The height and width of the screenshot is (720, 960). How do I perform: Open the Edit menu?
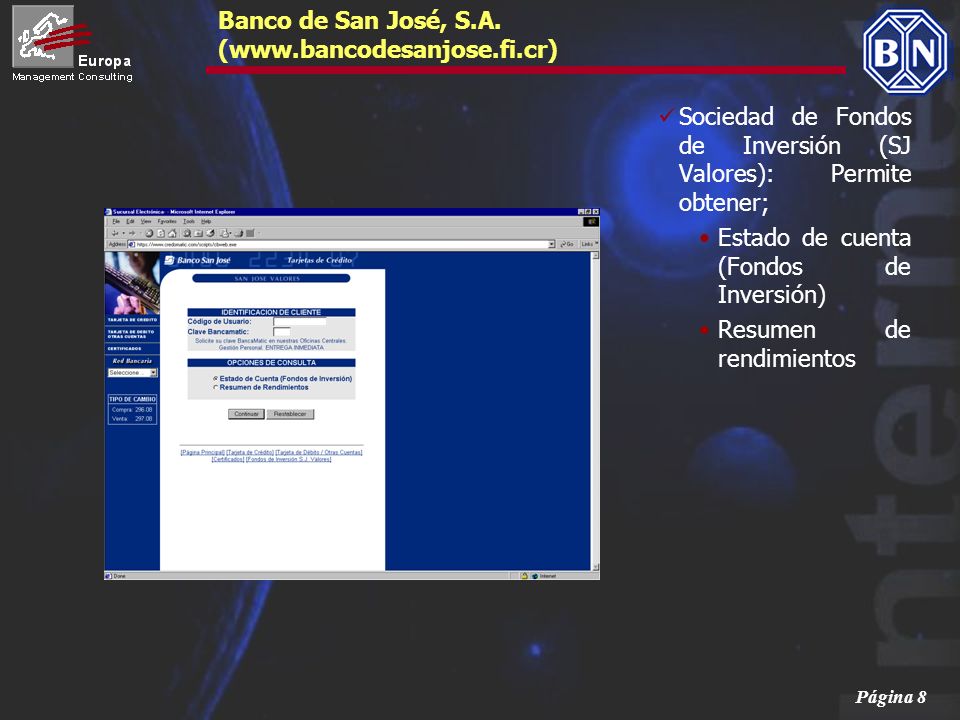[130, 222]
